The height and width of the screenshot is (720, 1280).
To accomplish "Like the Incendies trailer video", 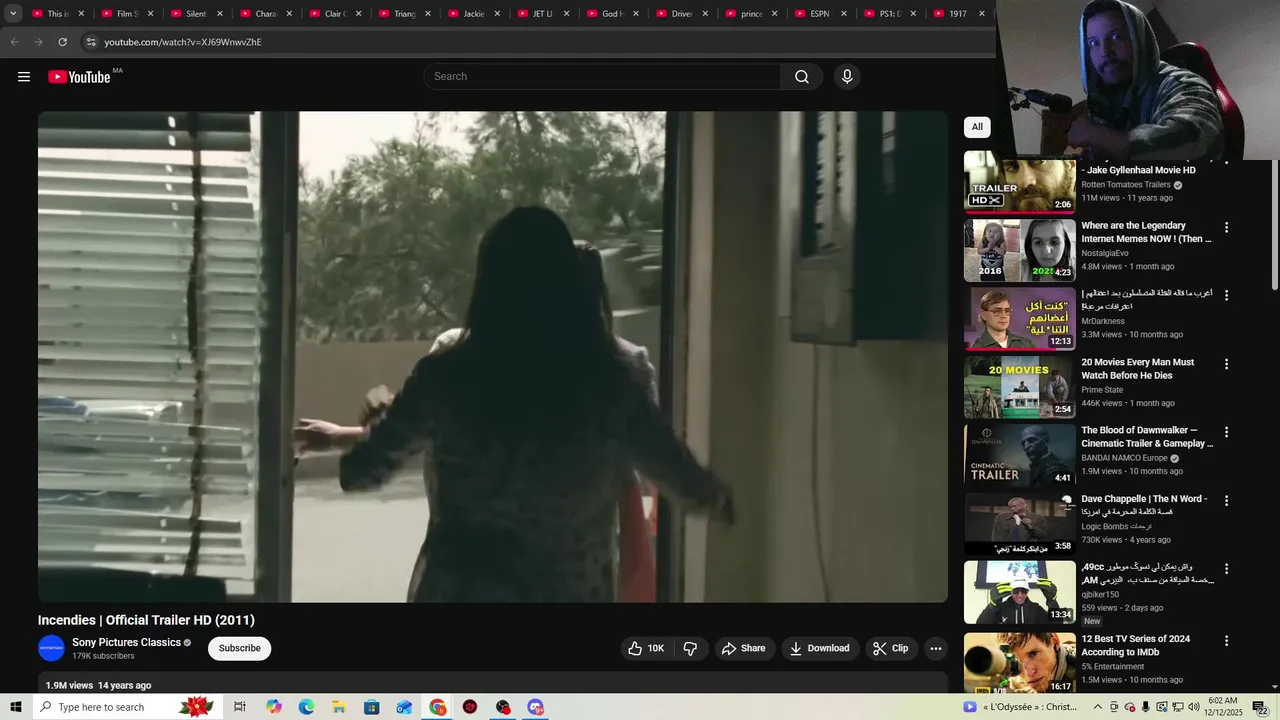I will tap(645, 648).
